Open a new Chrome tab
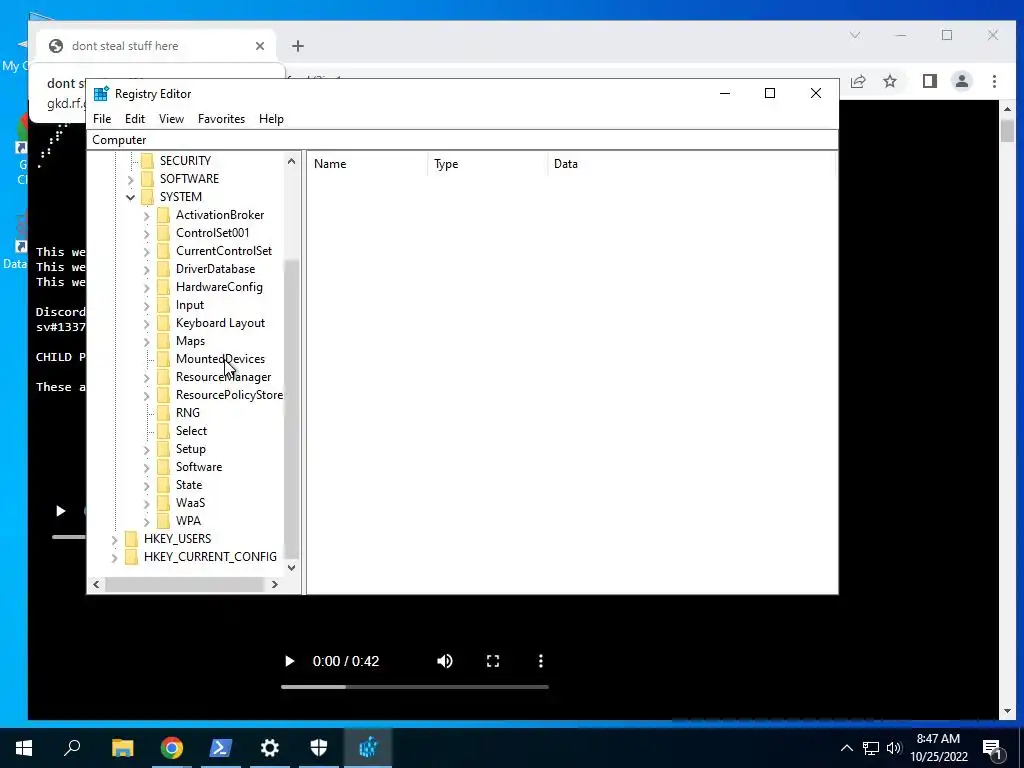The width and height of the screenshot is (1024, 768). click(298, 46)
